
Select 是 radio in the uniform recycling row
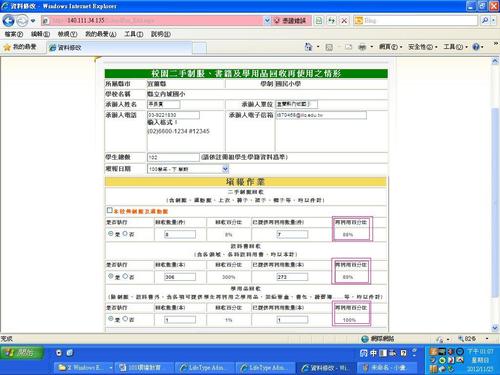111,234
